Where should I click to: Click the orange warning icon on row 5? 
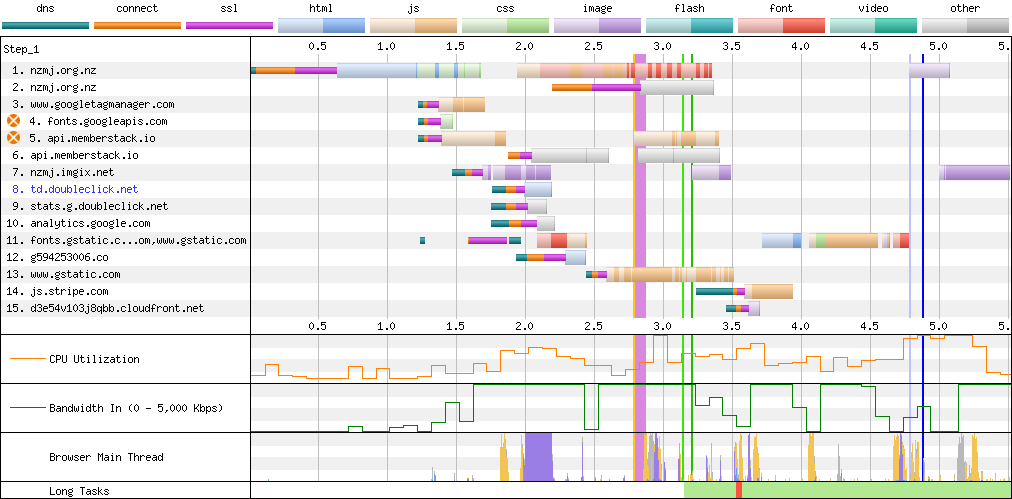pos(14,138)
